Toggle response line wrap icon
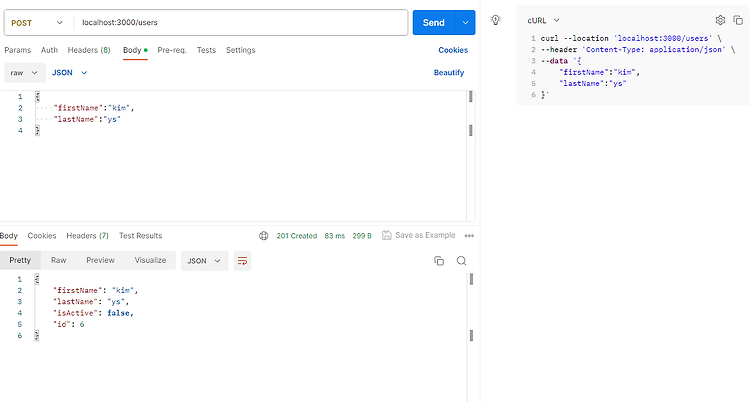The height and width of the screenshot is (402, 750). coord(243,261)
